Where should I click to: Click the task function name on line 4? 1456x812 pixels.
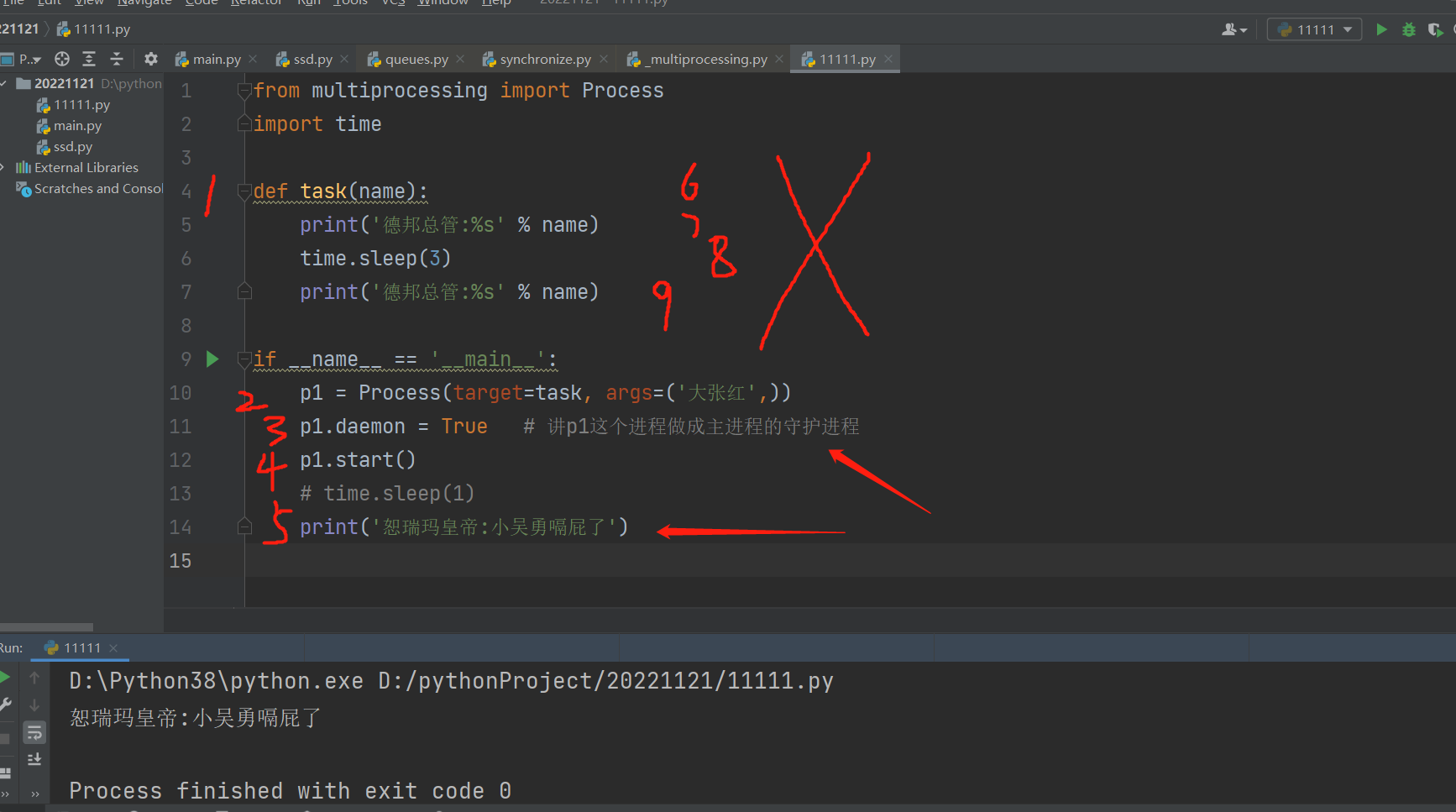tap(323, 191)
